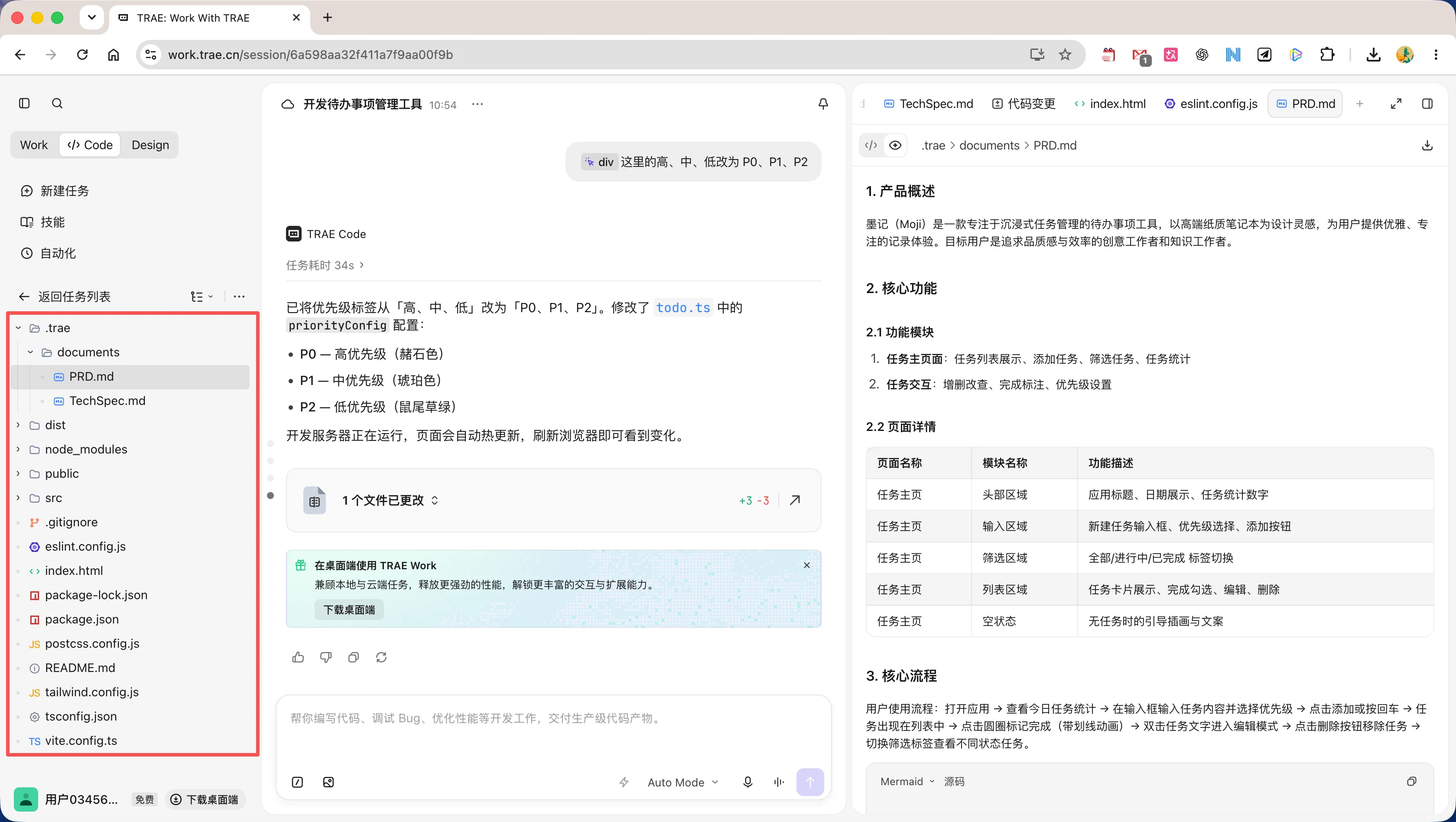Toggle the right side panel layout icon
The width and height of the screenshot is (1456, 822).
point(1427,104)
